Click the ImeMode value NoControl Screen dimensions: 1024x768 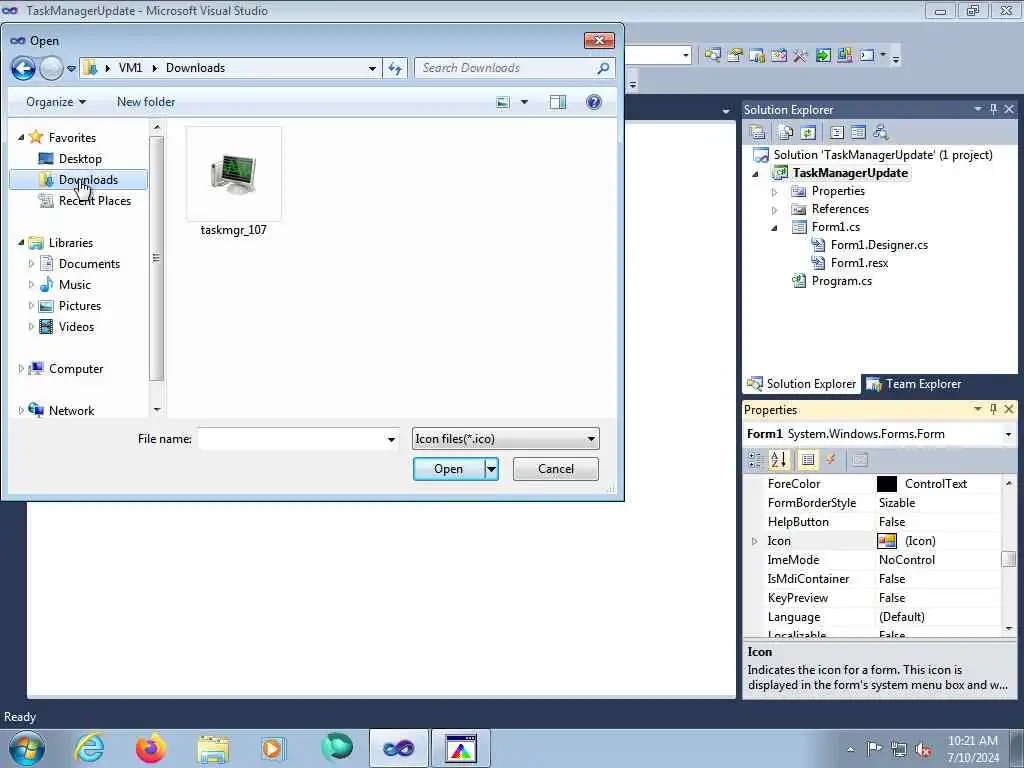click(906, 560)
